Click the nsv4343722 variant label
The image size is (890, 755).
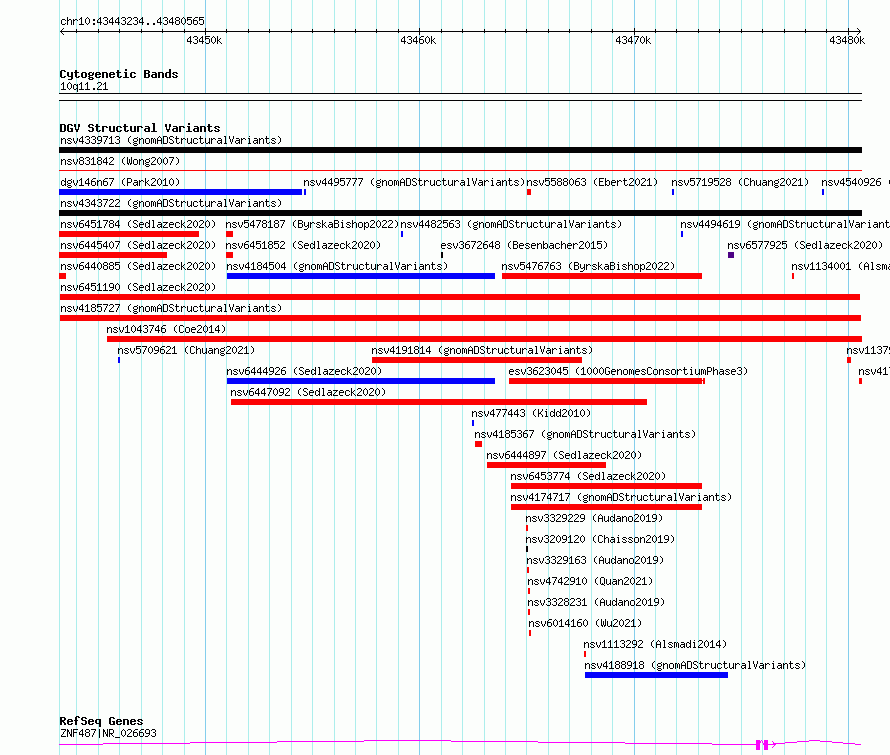point(171,203)
